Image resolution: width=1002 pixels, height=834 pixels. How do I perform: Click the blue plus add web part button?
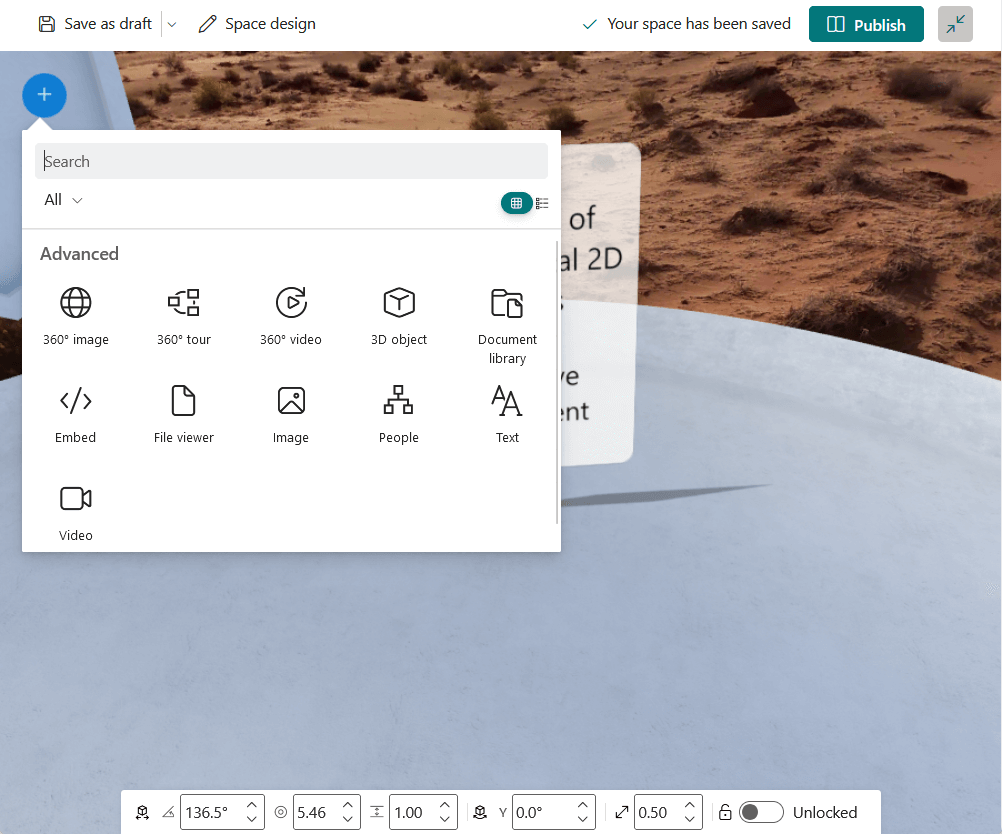pos(44,95)
